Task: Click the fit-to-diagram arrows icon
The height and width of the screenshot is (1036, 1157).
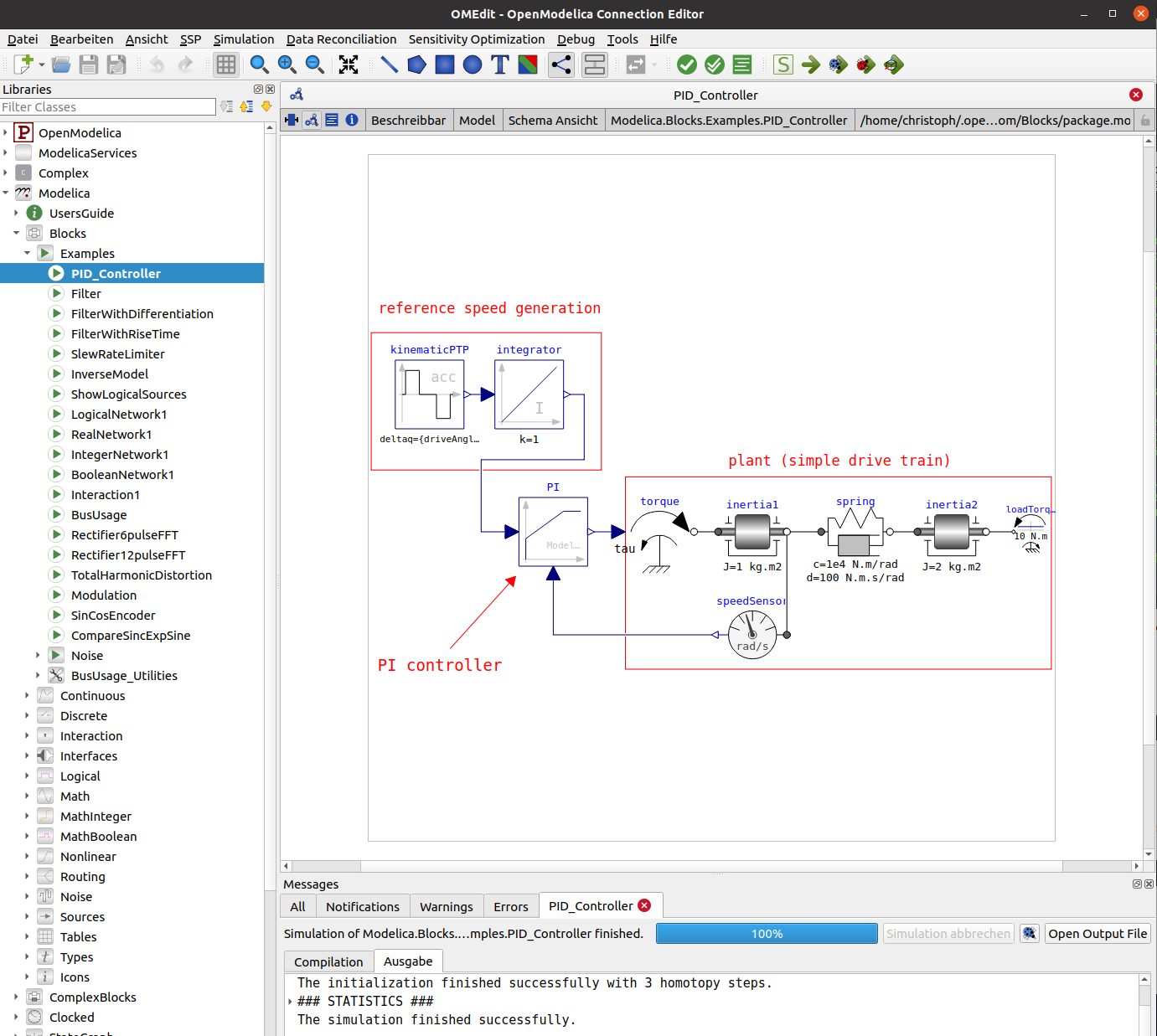Action: tap(349, 64)
